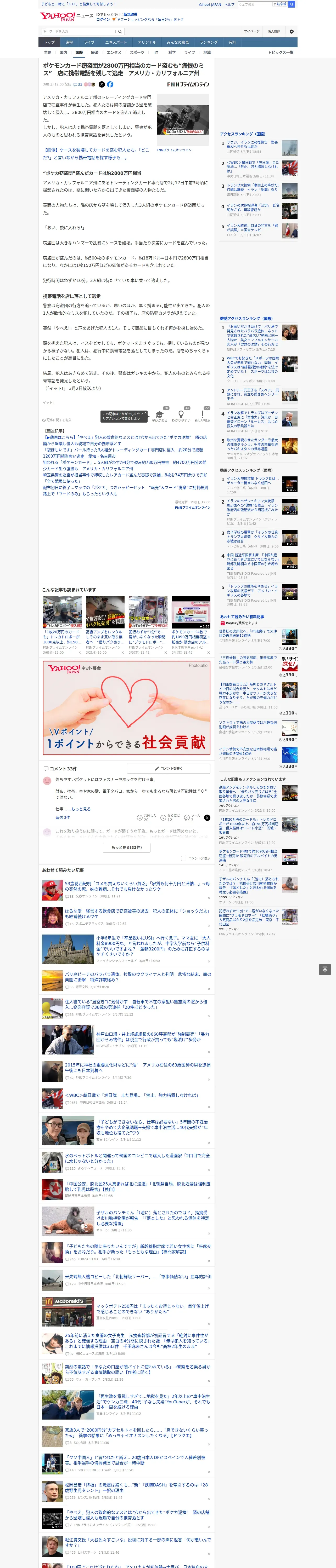Open マイページ link
This screenshot has height=1568, width=336.
[252, 32]
